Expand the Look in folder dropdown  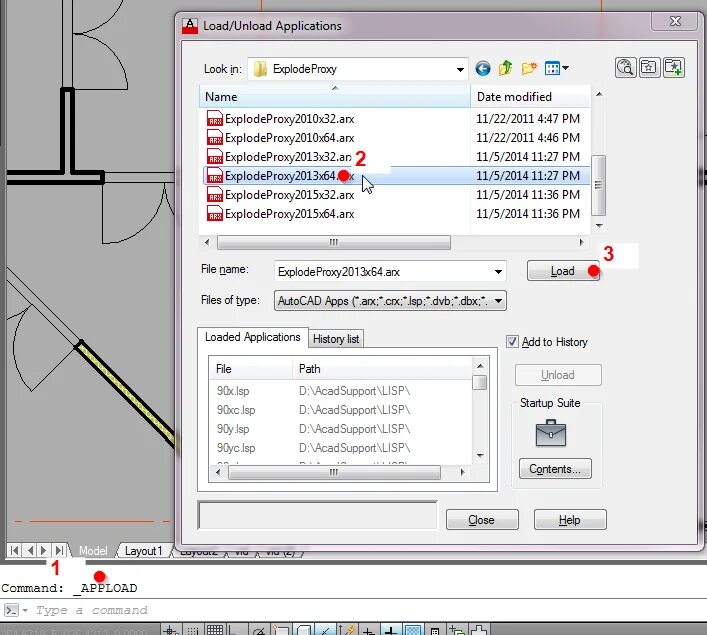[460, 69]
